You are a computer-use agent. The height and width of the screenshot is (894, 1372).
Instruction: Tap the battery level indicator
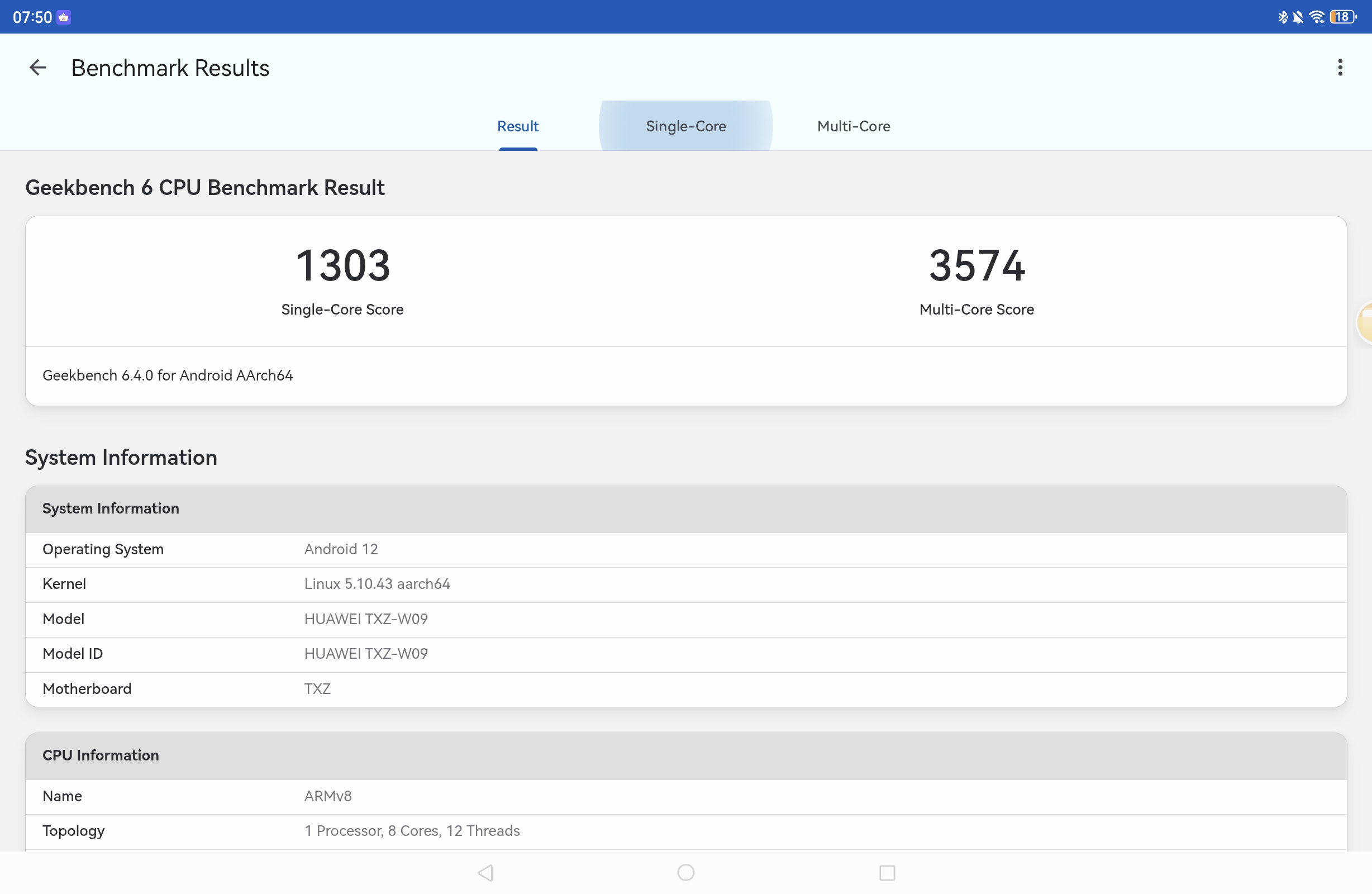1343,17
